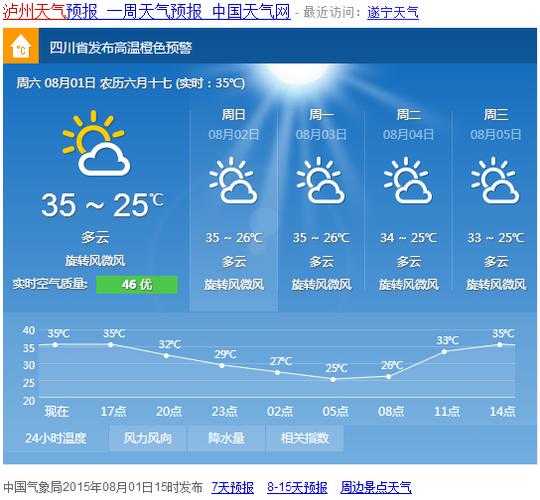Click the 四川省发布高温橙色预警 alert headline
Viewport: 540px width, 500px height.
click(121, 48)
